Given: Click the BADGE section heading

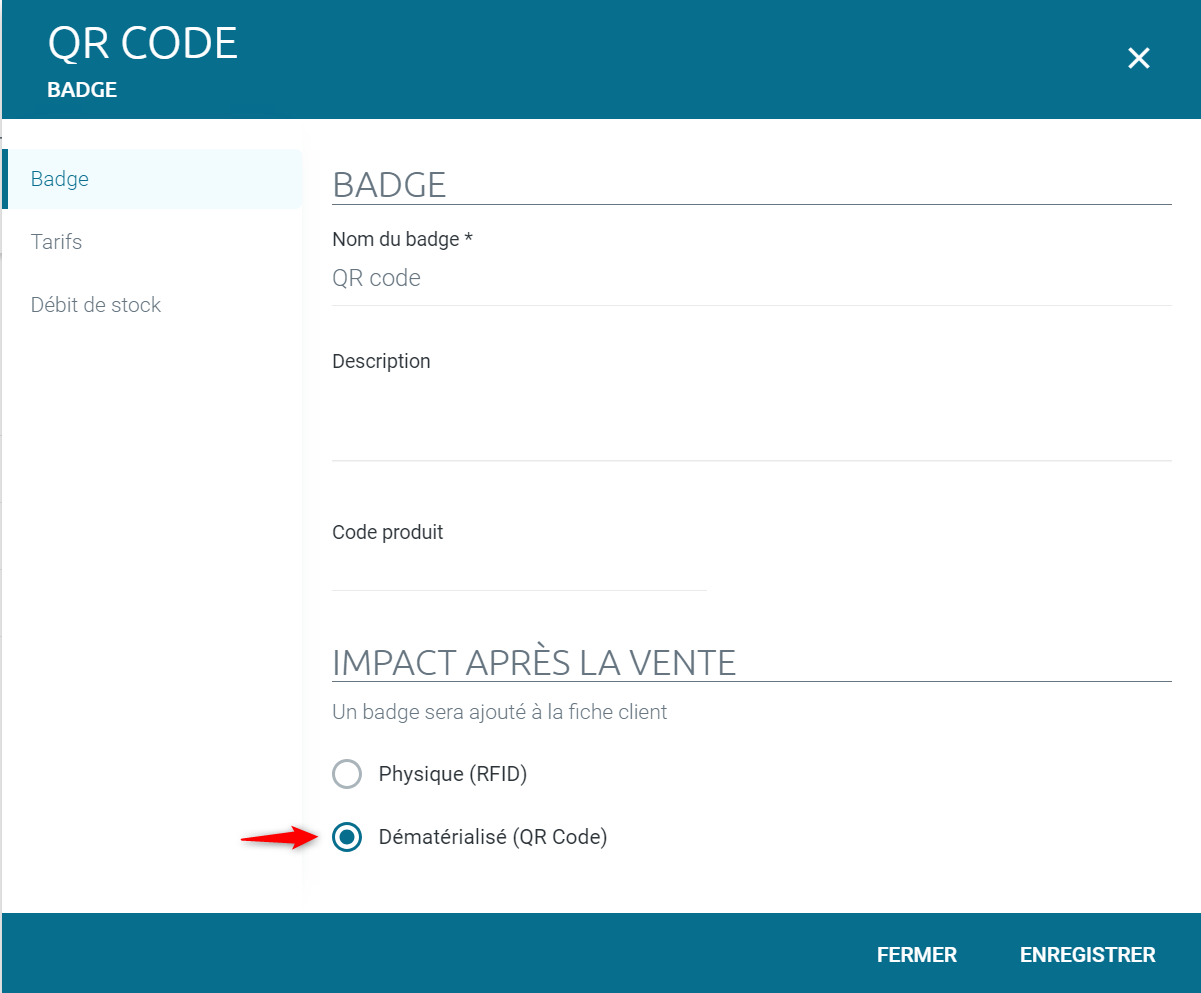Looking at the screenshot, I should tap(389, 185).
